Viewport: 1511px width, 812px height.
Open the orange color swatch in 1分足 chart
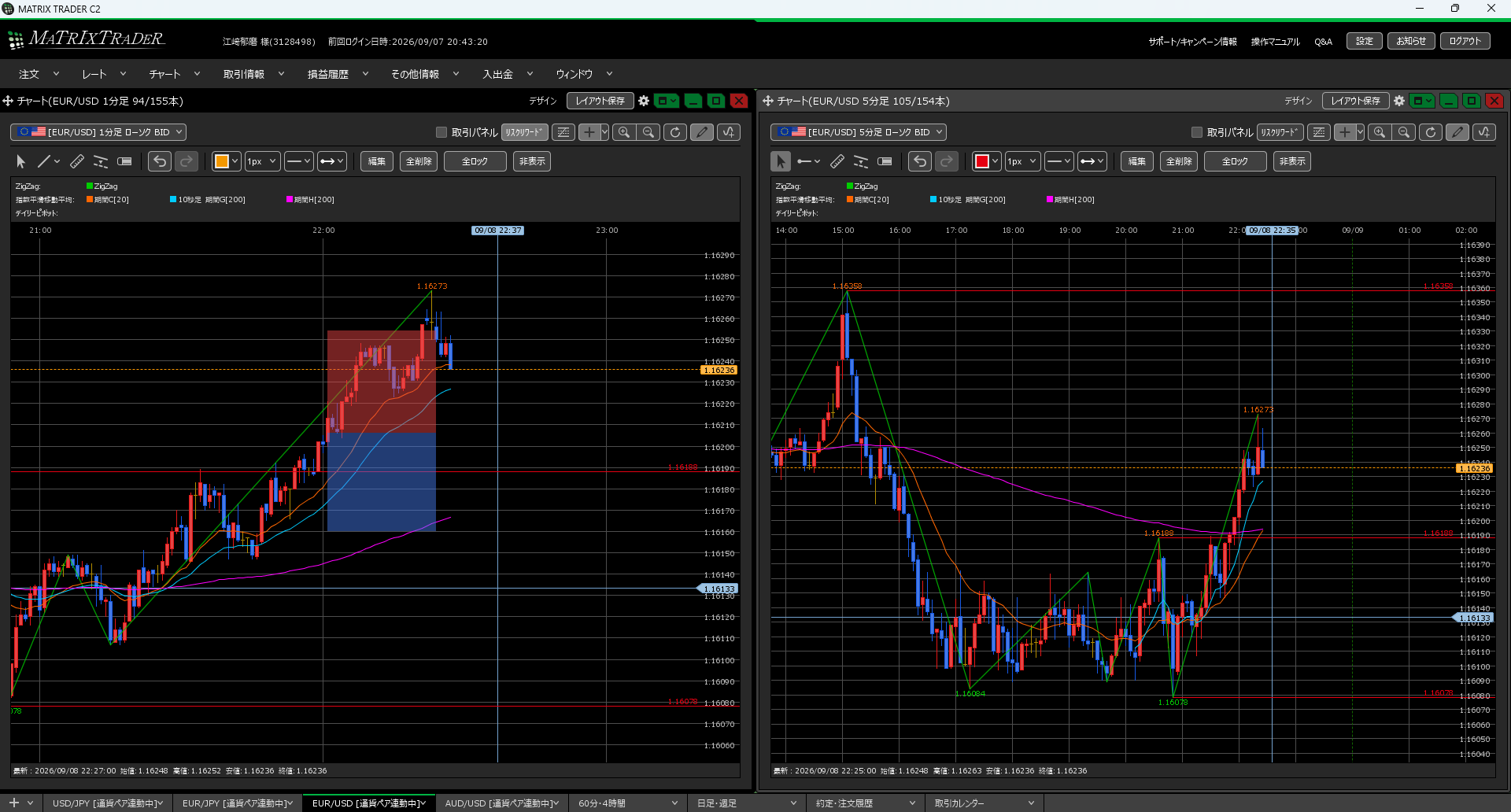tap(226, 161)
